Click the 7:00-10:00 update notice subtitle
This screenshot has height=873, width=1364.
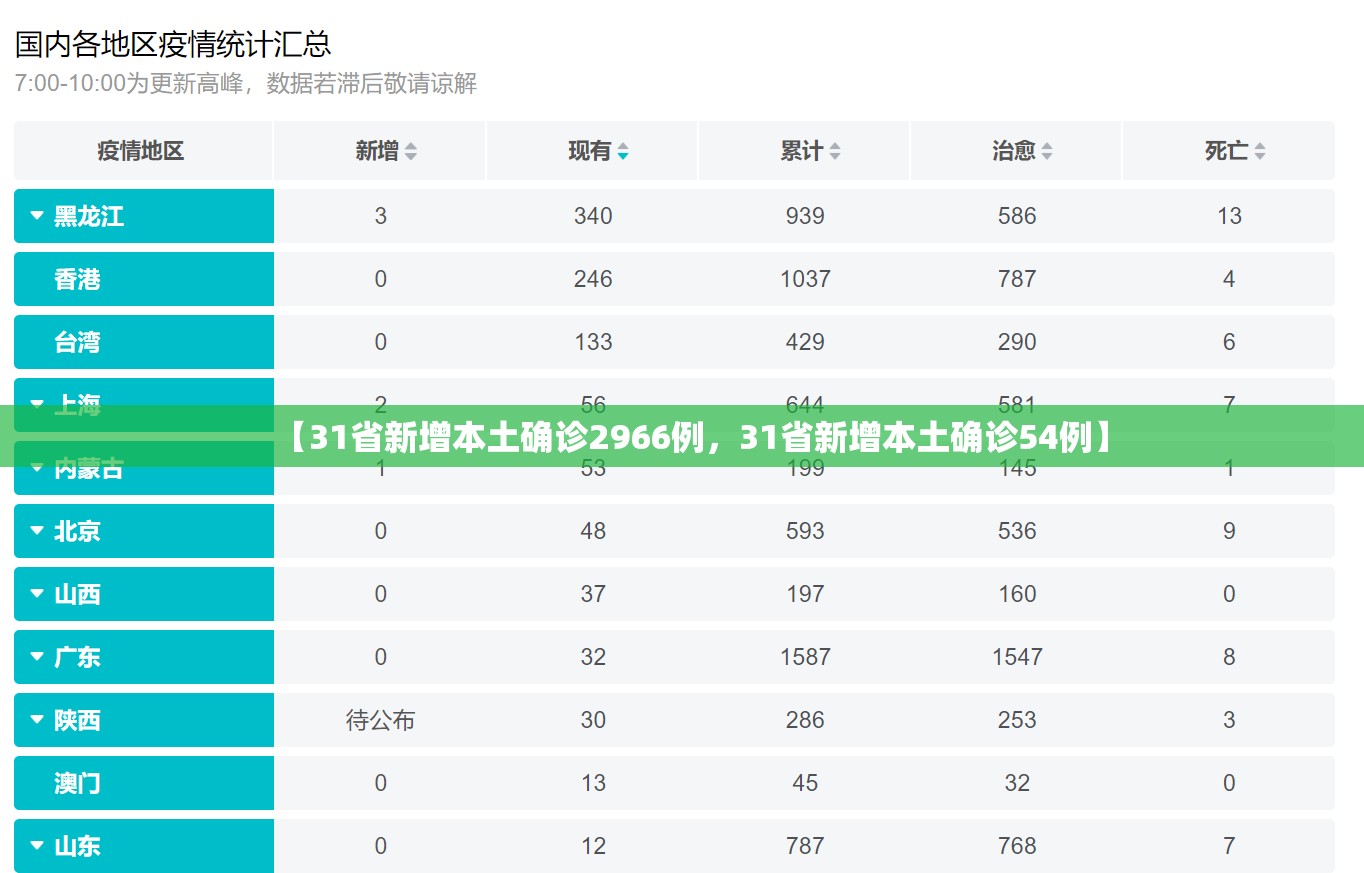tap(246, 84)
